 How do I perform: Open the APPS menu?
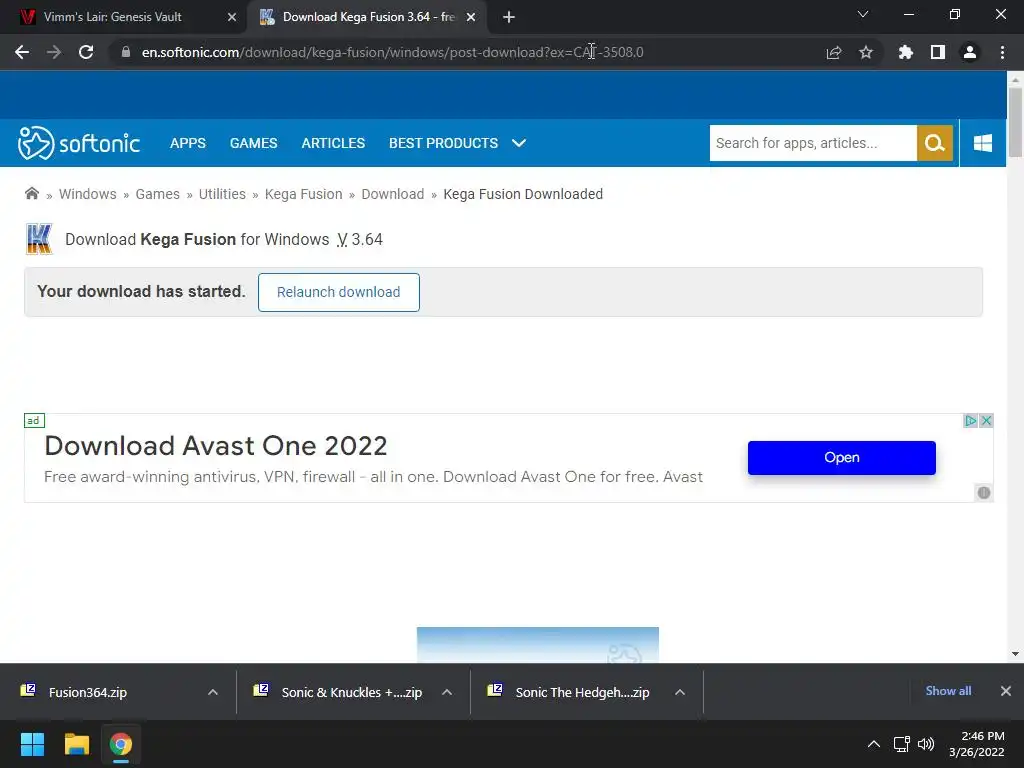click(187, 143)
